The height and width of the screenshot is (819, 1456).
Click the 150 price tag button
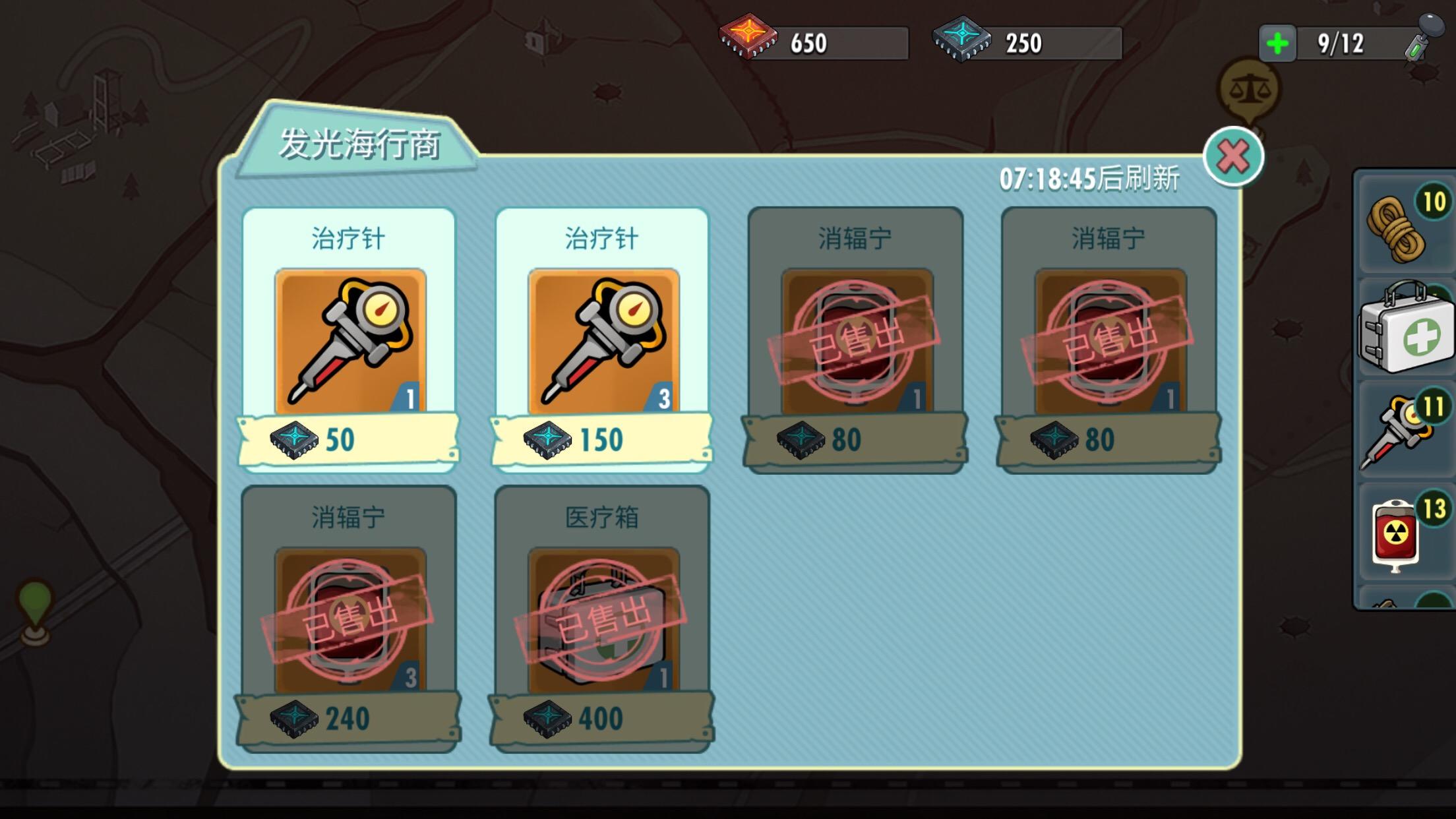tap(601, 440)
